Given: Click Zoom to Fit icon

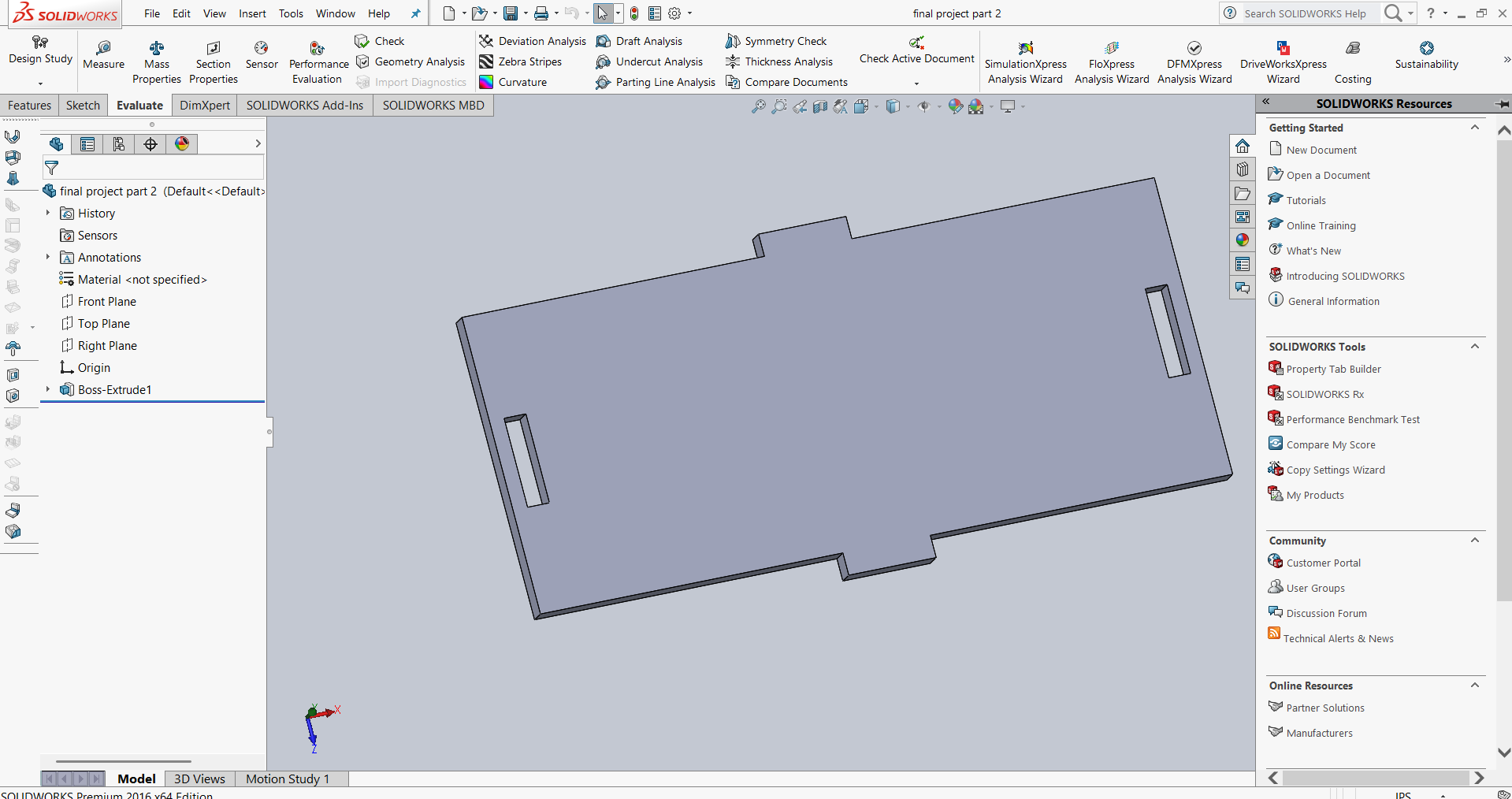Looking at the screenshot, I should pos(758,106).
